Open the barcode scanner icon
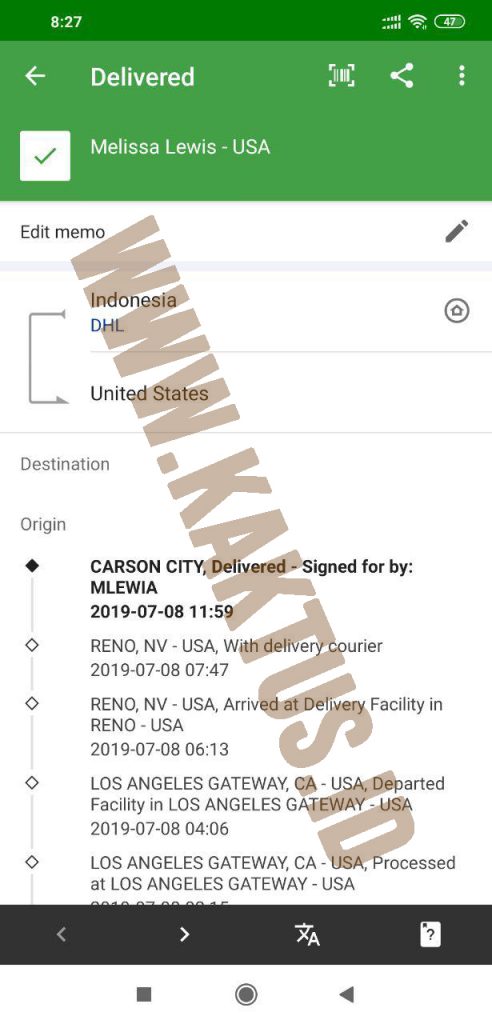The image size is (492, 1024). pos(341,76)
